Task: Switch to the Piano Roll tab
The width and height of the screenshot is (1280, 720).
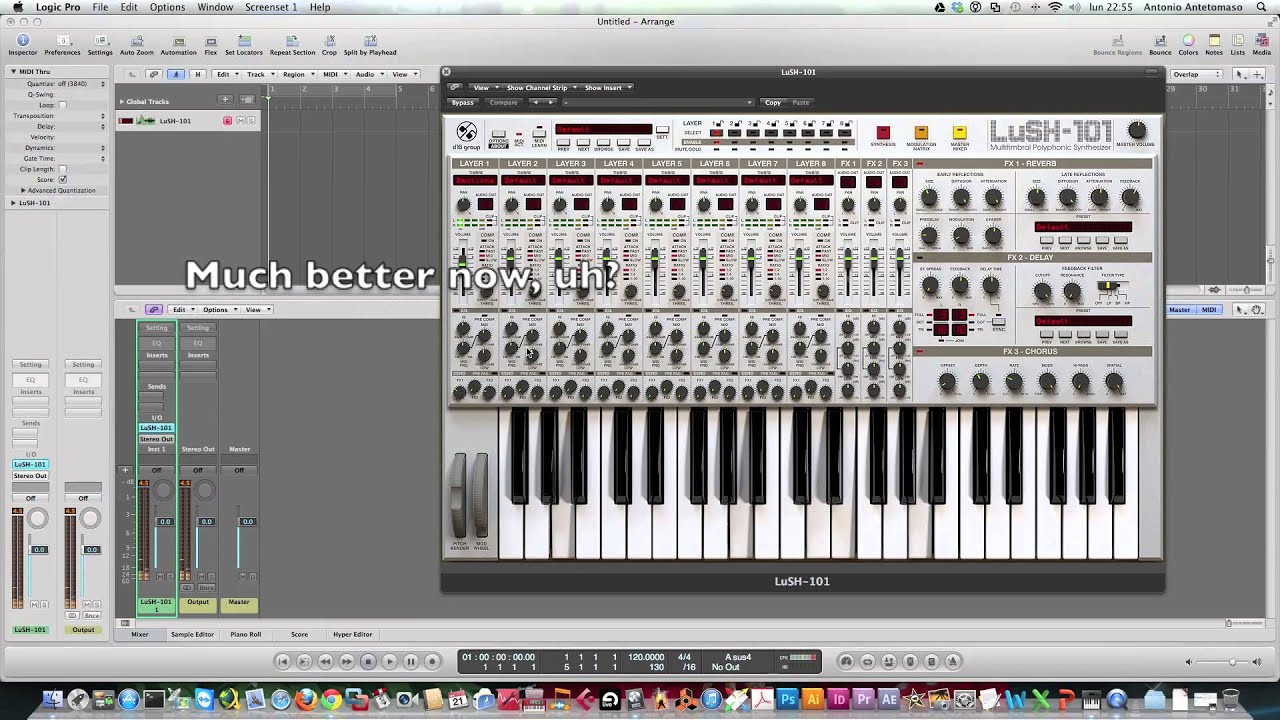Action: point(245,634)
